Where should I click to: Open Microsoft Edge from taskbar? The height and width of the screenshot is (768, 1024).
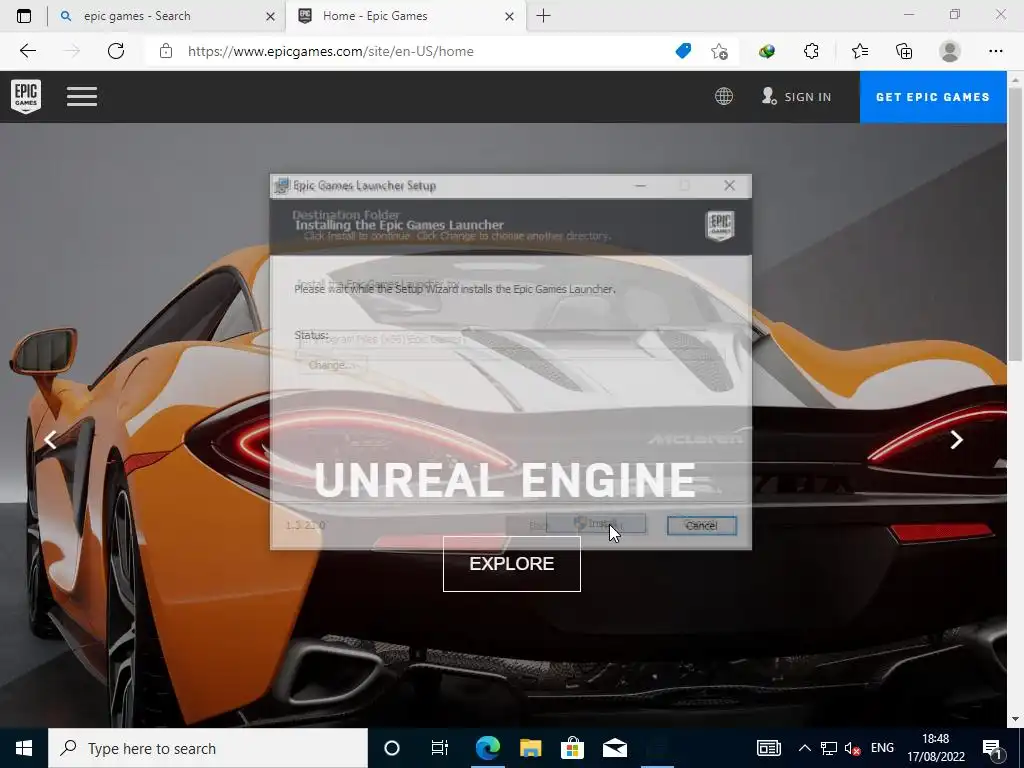click(x=487, y=748)
